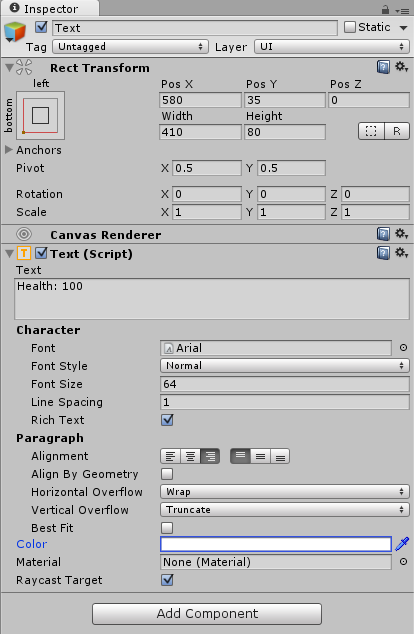Click the Add Component button
Viewport: 414px width, 634px height.
click(x=207, y=614)
